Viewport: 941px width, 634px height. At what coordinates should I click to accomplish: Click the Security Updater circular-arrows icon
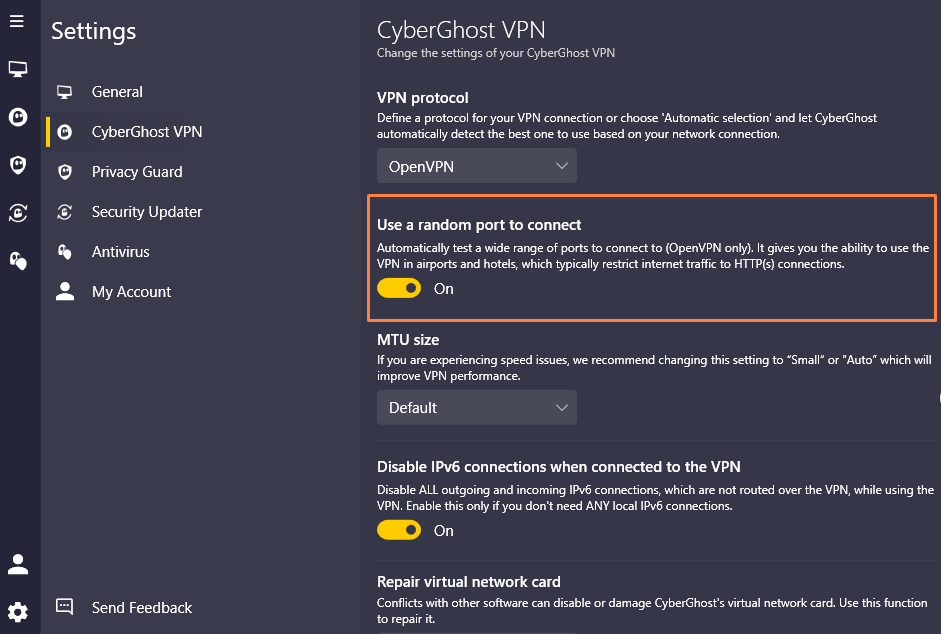17,213
